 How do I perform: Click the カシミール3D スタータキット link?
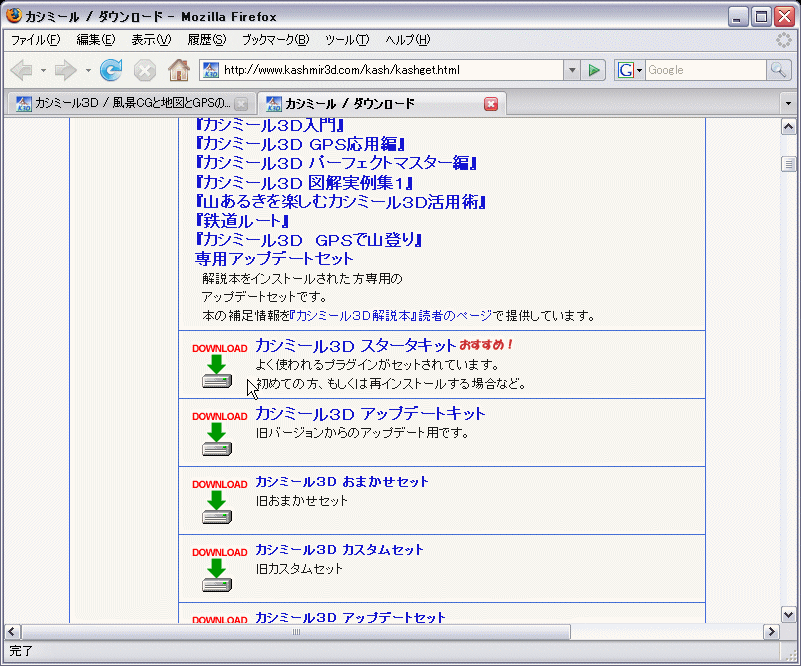(x=355, y=346)
